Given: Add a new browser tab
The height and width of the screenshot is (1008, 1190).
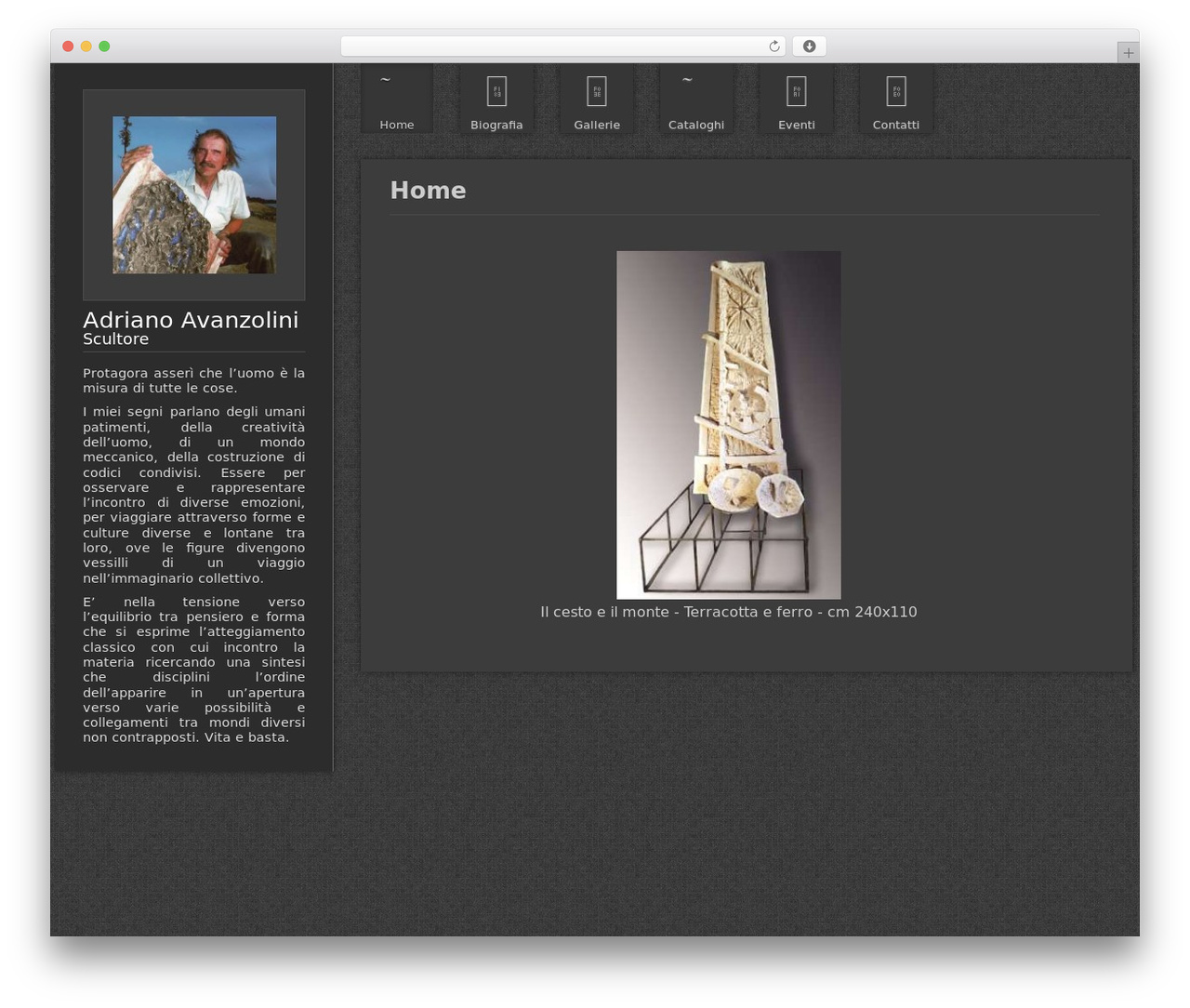Looking at the screenshot, I should (1128, 53).
